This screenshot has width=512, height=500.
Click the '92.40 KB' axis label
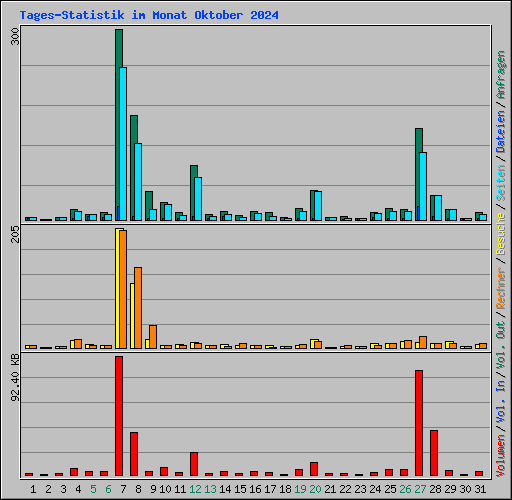(15, 378)
